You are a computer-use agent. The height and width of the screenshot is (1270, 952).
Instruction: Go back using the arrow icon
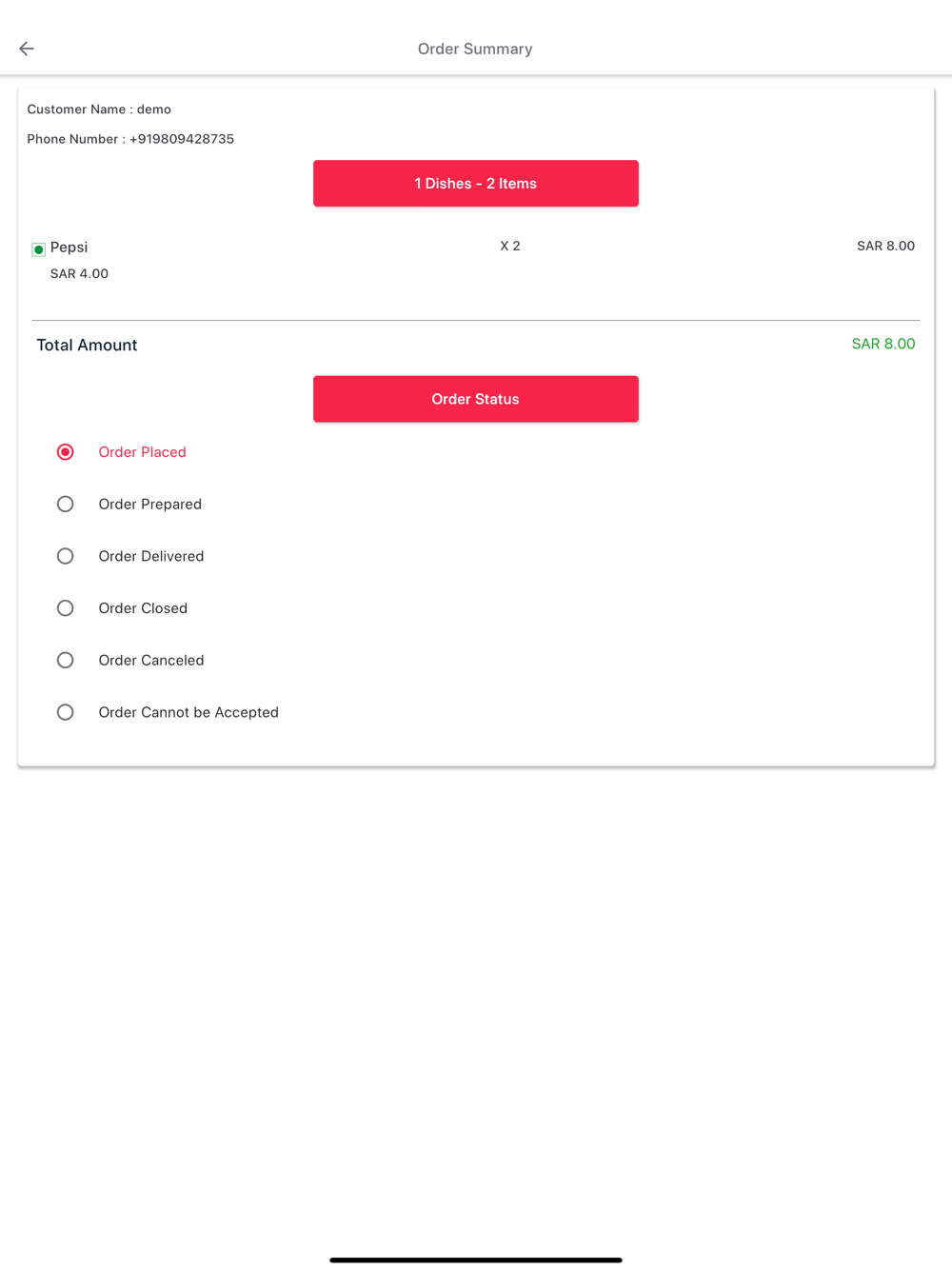pos(27,49)
